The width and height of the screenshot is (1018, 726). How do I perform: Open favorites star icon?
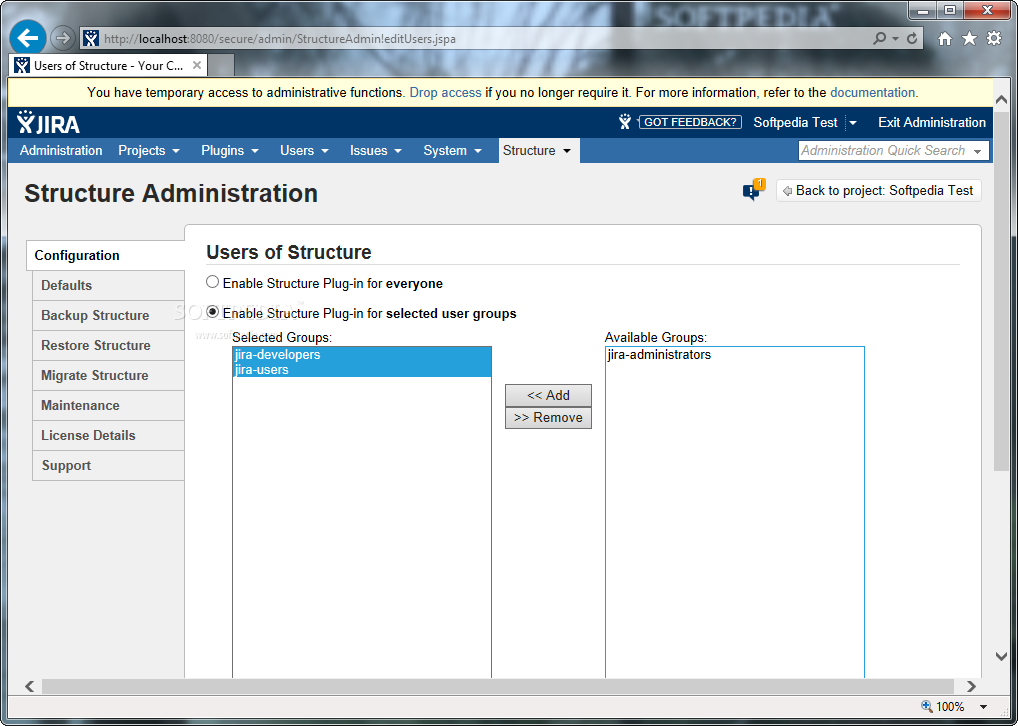[969, 39]
